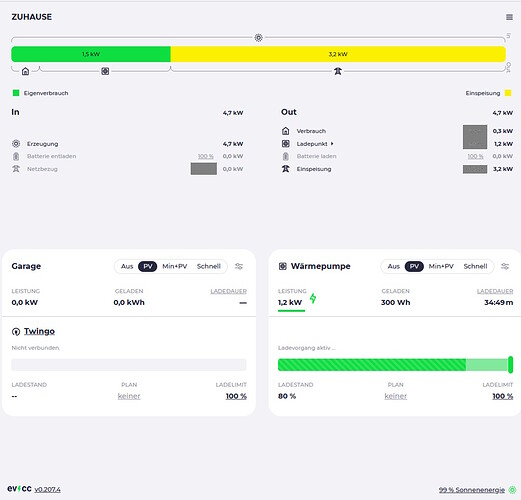Toggle the Garage Ladedauer label

pos(229,291)
